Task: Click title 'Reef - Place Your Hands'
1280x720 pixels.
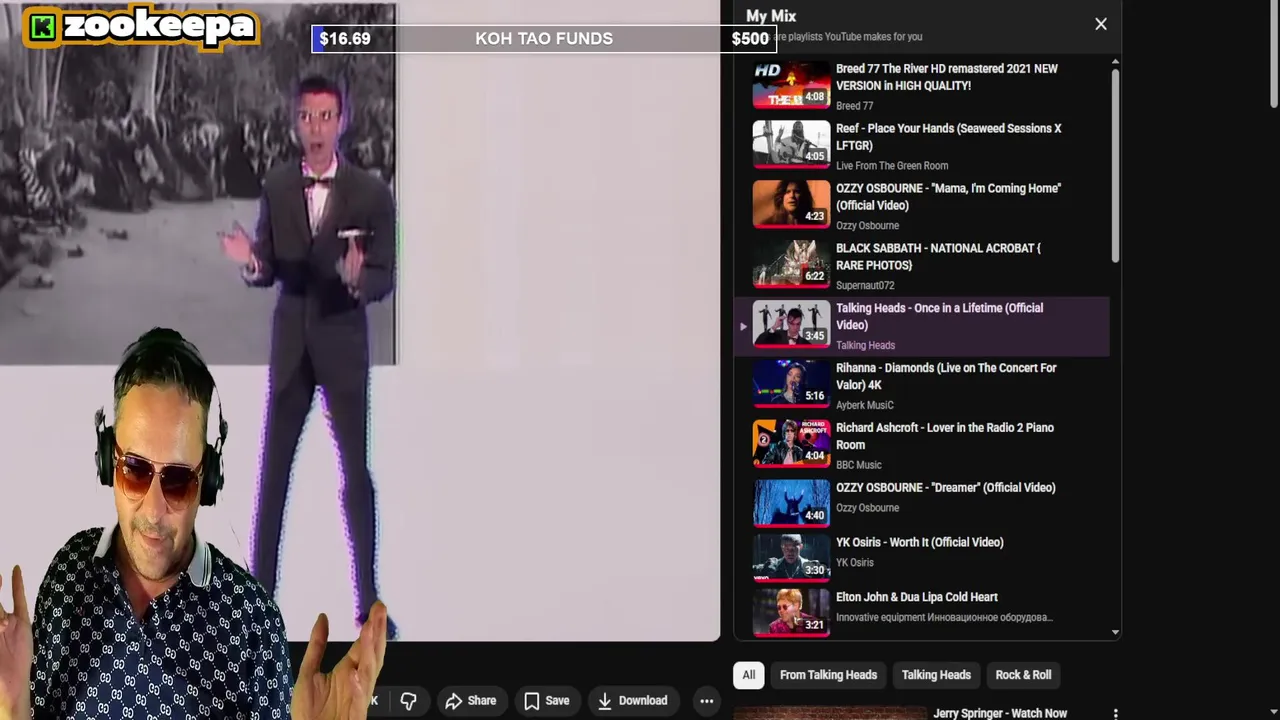Action: [x=948, y=137]
